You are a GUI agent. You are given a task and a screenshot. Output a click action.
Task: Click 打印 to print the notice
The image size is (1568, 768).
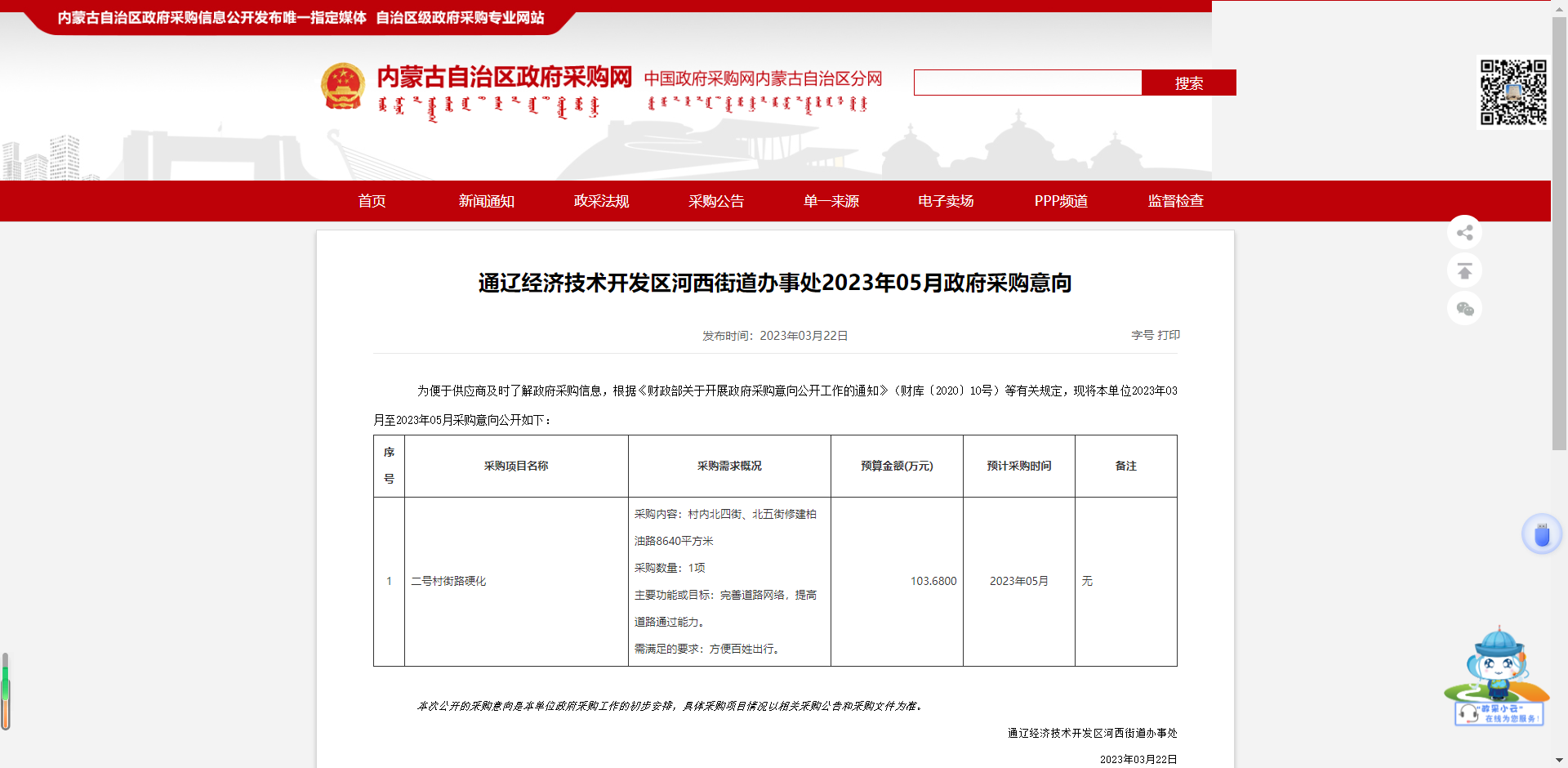click(x=1169, y=335)
